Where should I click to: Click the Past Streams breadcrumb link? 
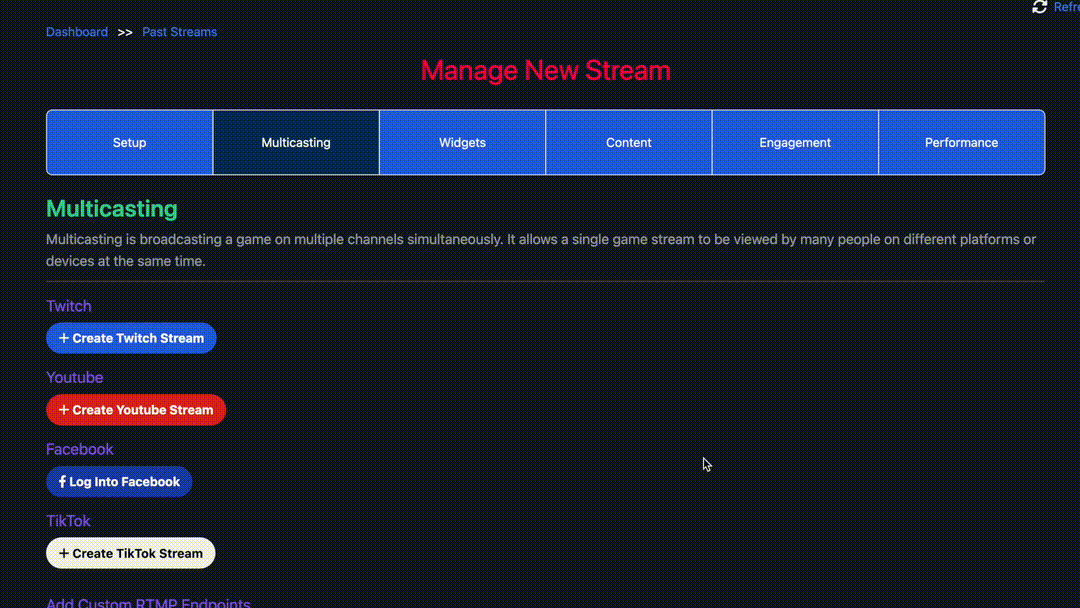coord(179,31)
